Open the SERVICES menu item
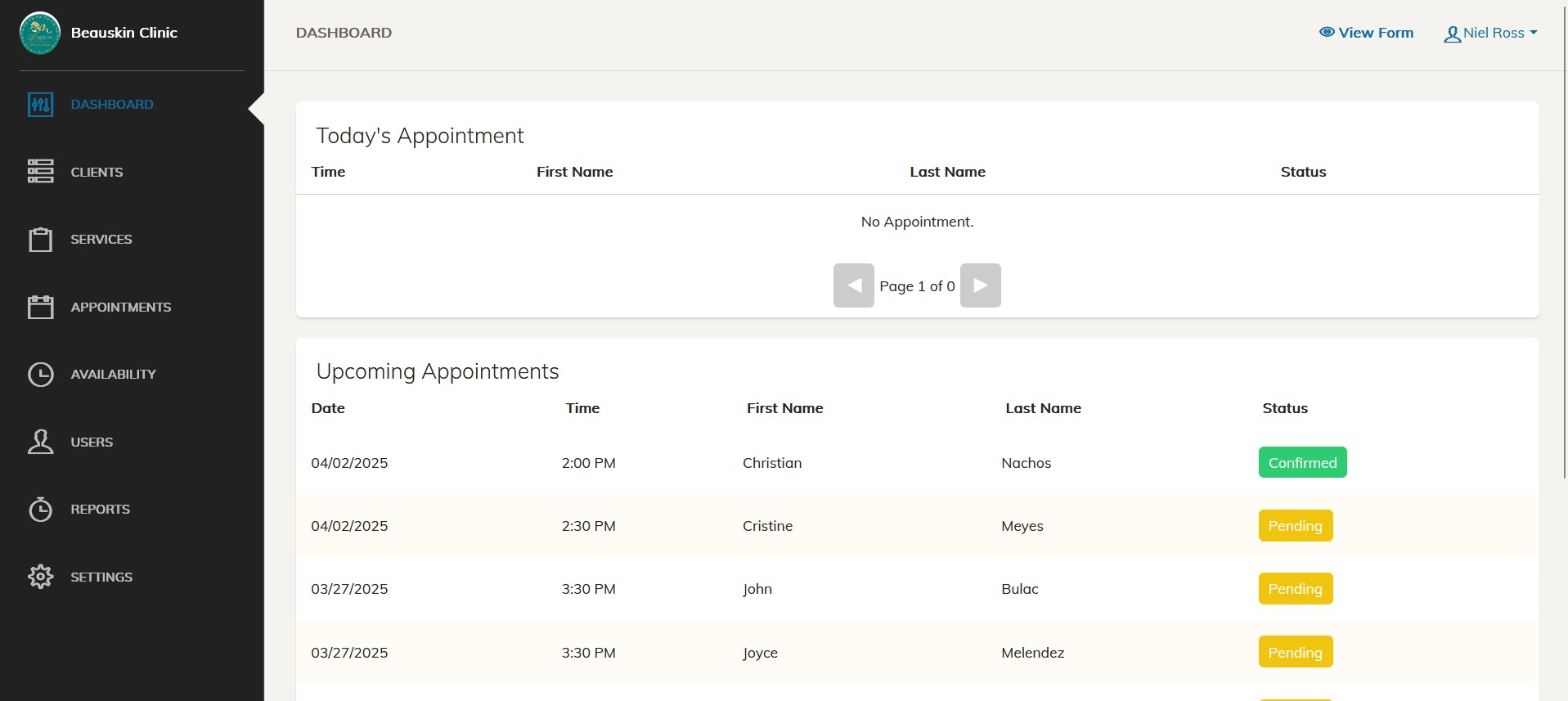The image size is (1568, 701). click(101, 240)
